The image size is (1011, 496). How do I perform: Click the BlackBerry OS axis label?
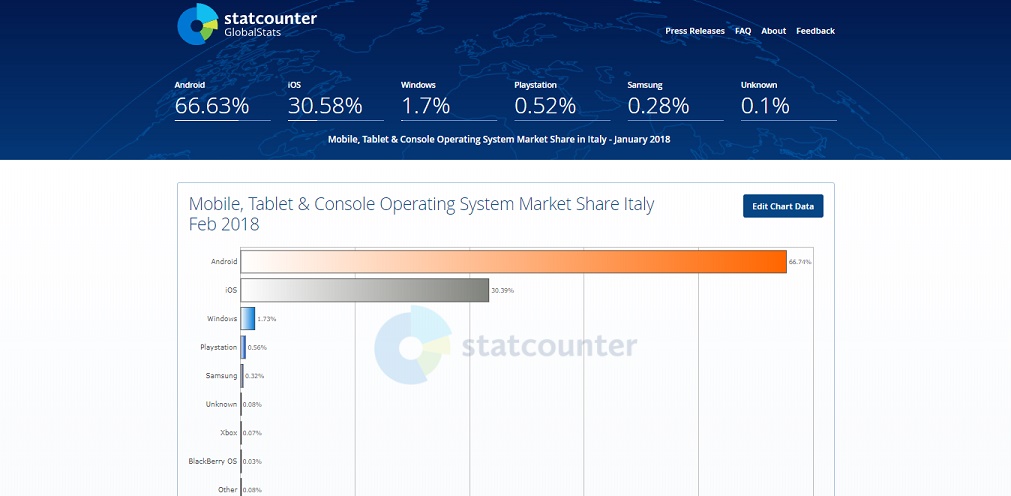click(213, 461)
